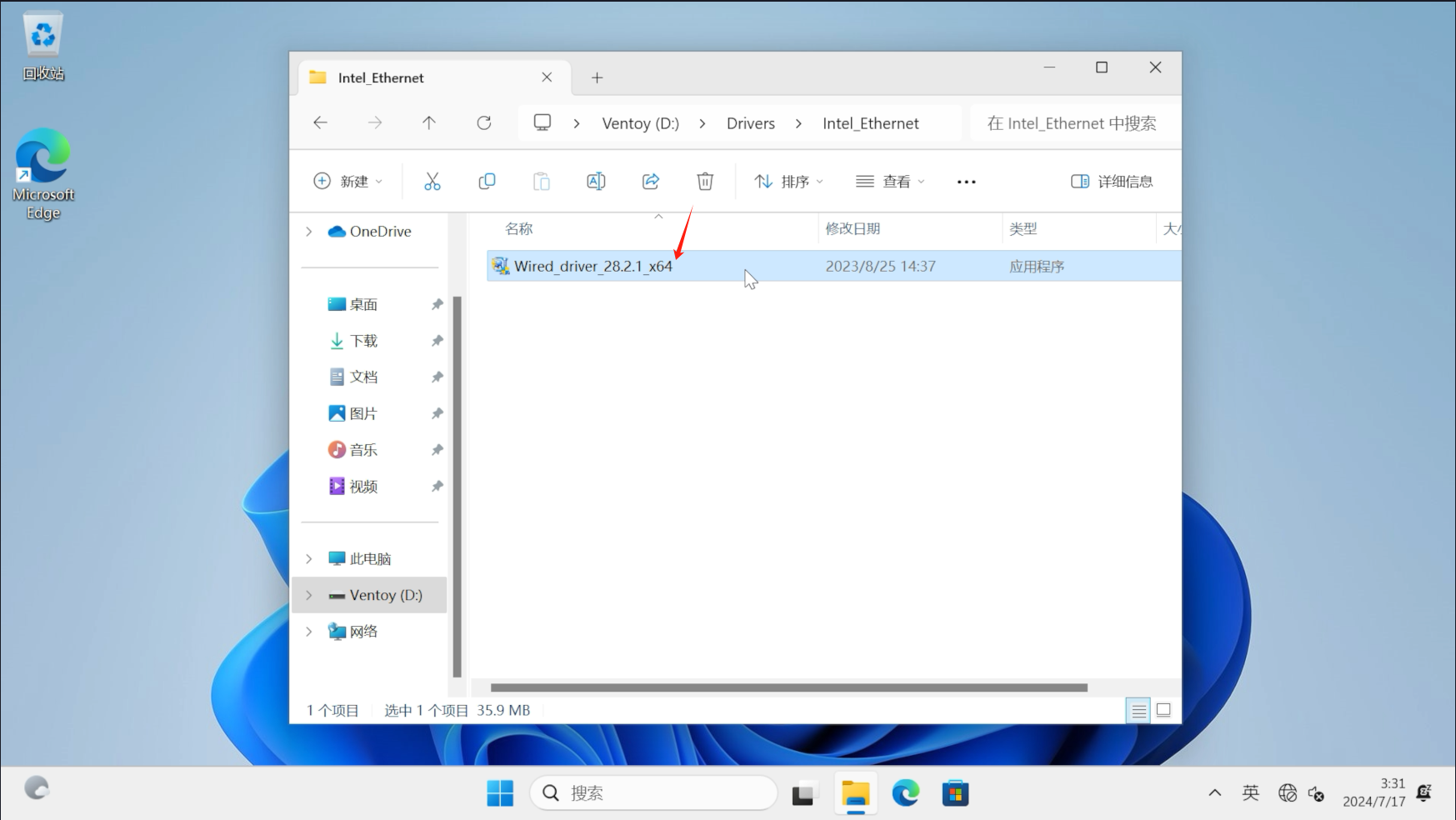Screen dimensions: 1456x820
Task: Open the See more three-dots menu
Action: click(x=966, y=182)
